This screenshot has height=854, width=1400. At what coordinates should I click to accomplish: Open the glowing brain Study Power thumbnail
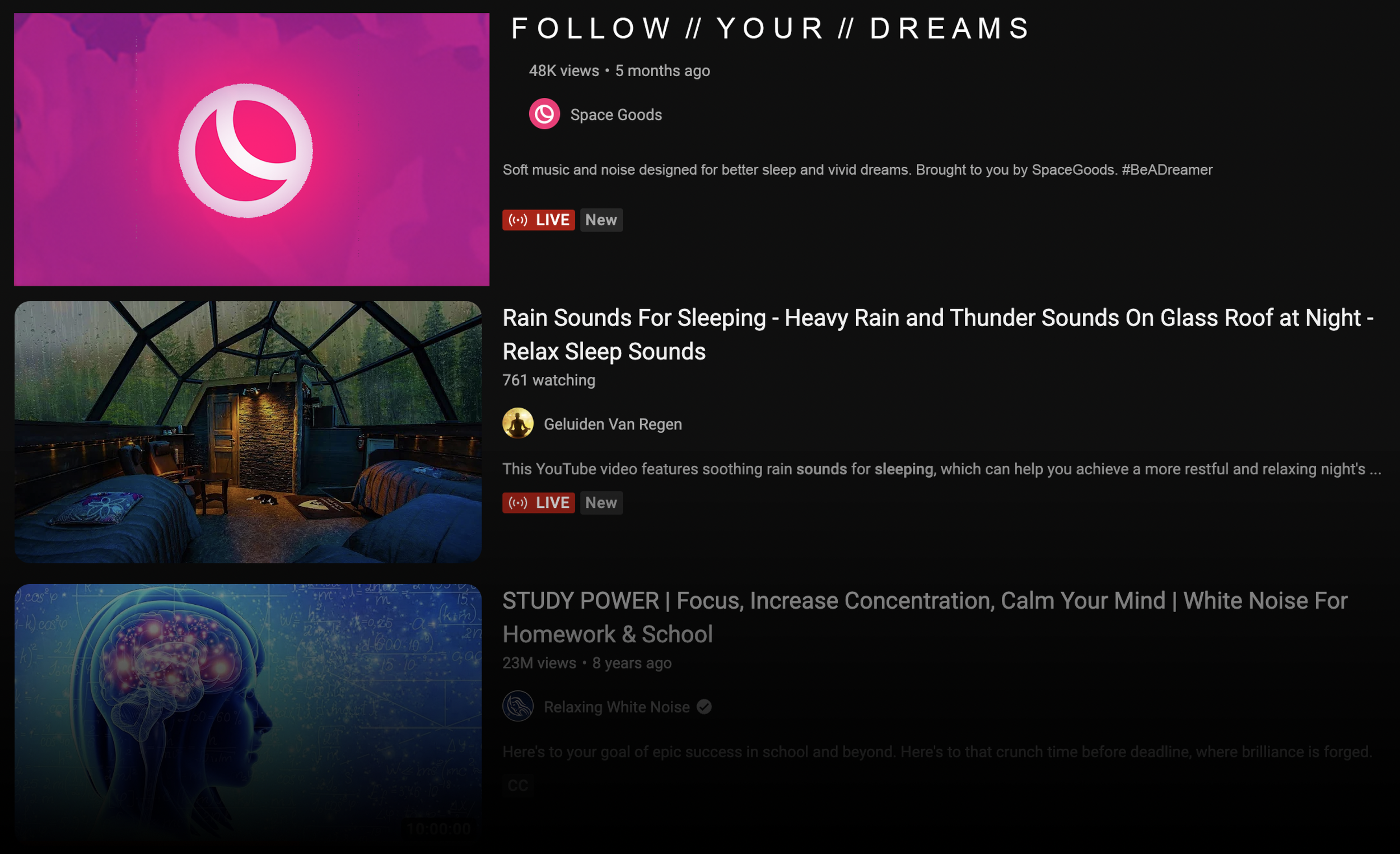point(248,713)
